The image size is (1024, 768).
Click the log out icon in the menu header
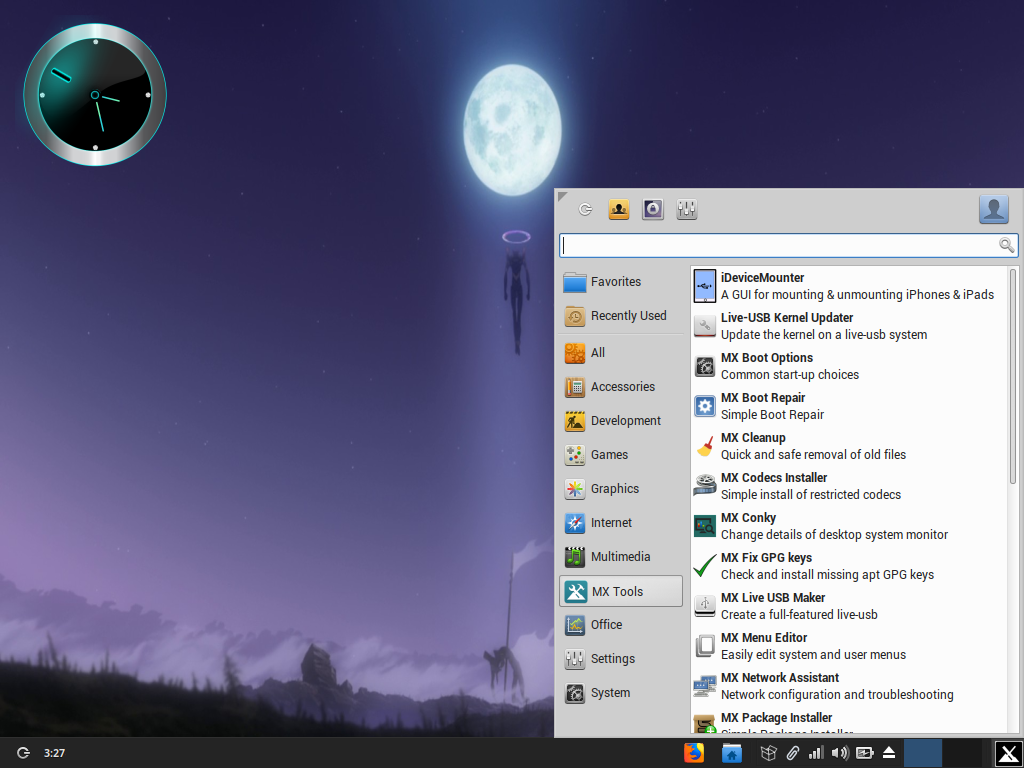click(585, 209)
